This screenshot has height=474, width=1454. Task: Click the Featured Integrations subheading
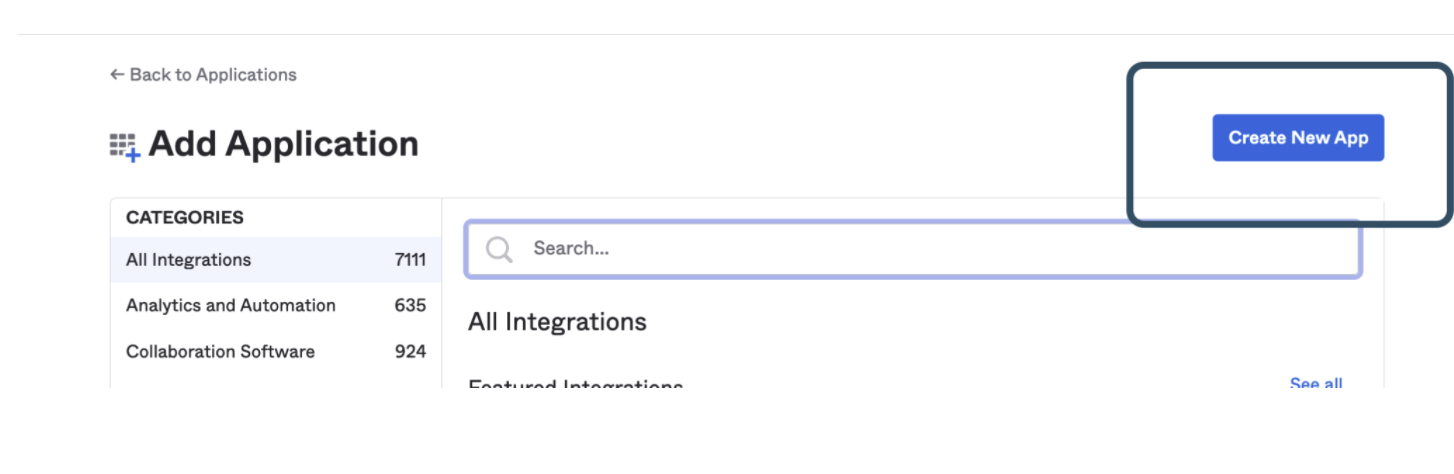(575, 385)
